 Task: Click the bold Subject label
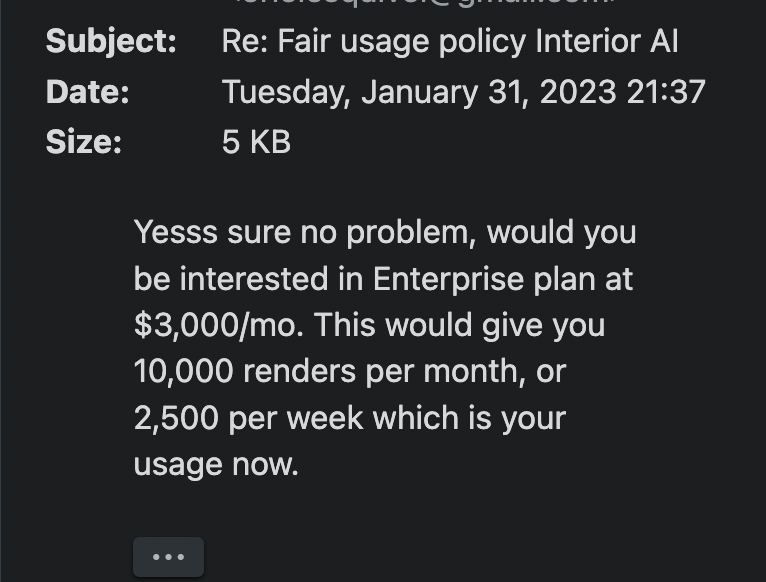111,42
